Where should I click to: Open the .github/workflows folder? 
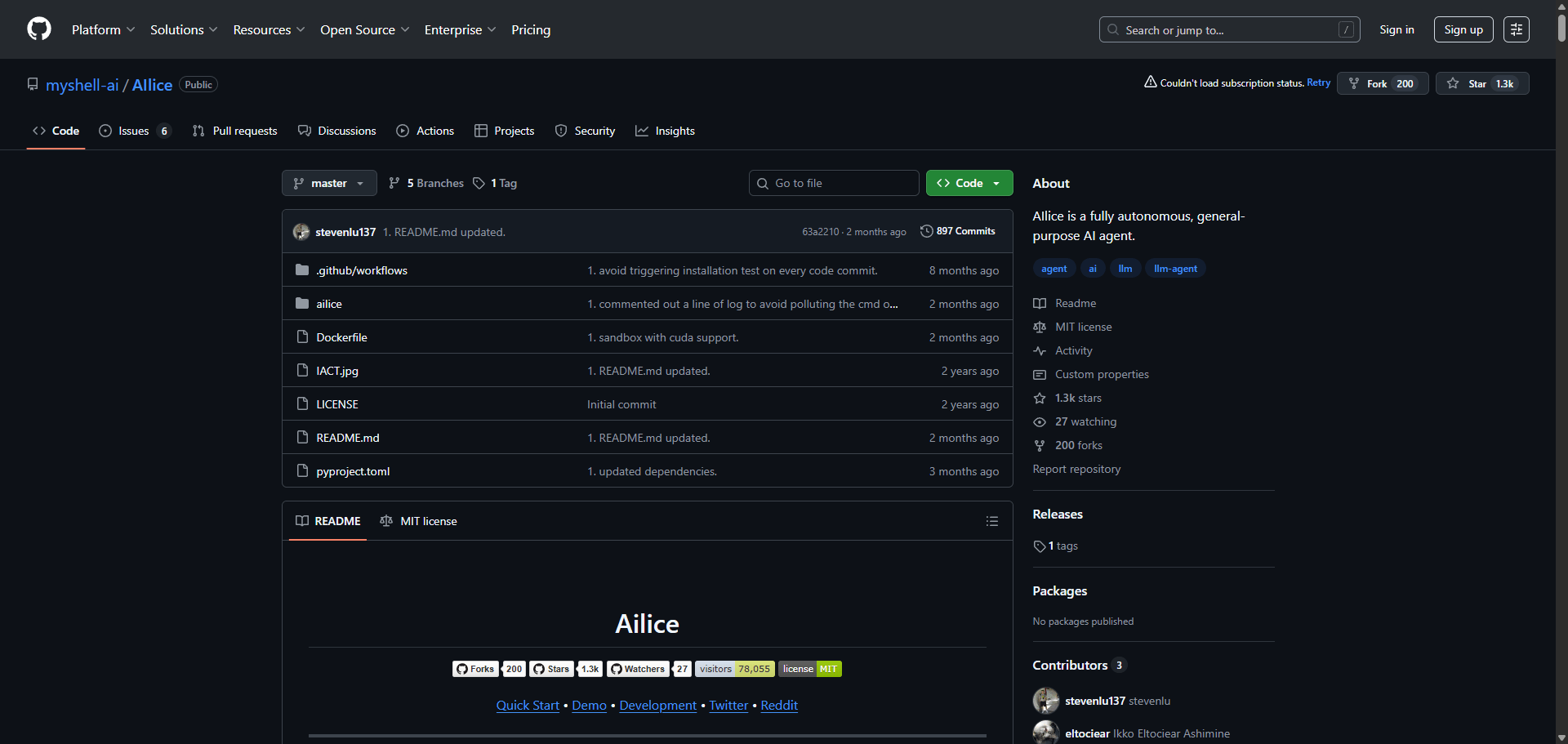pos(361,270)
